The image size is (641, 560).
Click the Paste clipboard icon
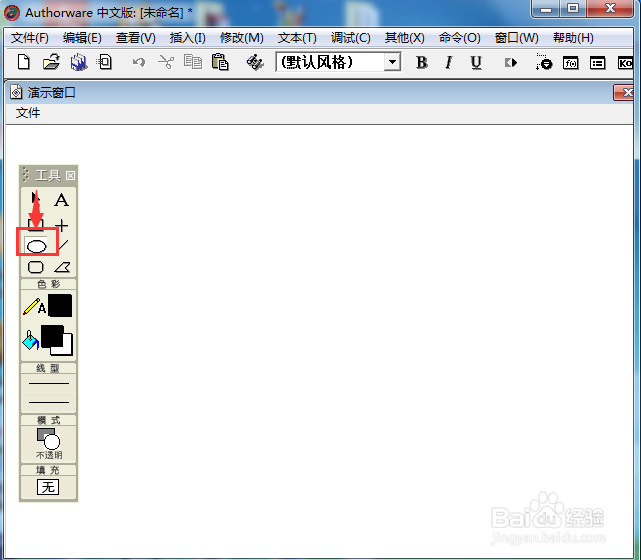point(220,63)
